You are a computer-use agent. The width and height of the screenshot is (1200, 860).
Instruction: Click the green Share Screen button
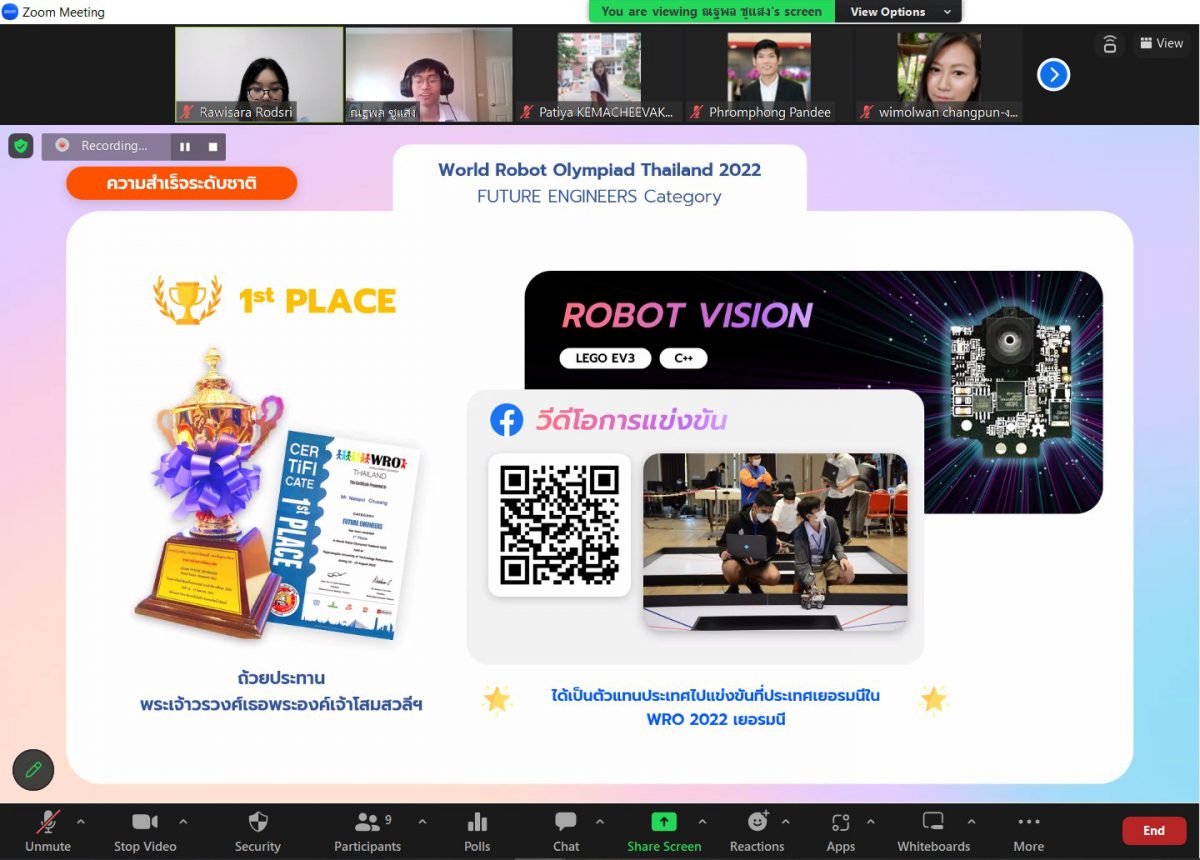pyautogui.click(x=664, y=831)
